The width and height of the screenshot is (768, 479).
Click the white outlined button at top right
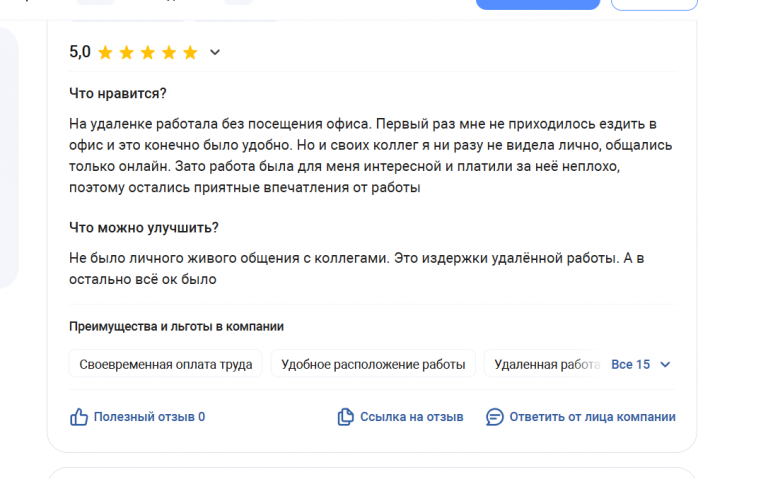point(654,4)
